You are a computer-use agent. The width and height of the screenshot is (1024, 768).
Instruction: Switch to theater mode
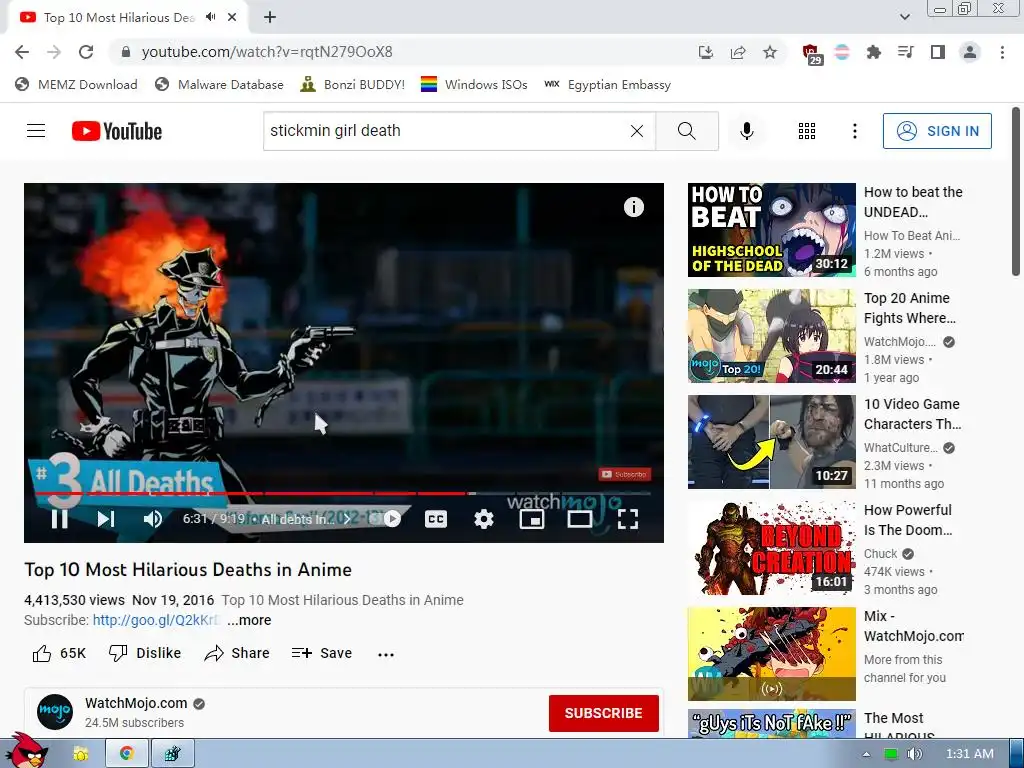pyautogui.click(x=579, y=519)
